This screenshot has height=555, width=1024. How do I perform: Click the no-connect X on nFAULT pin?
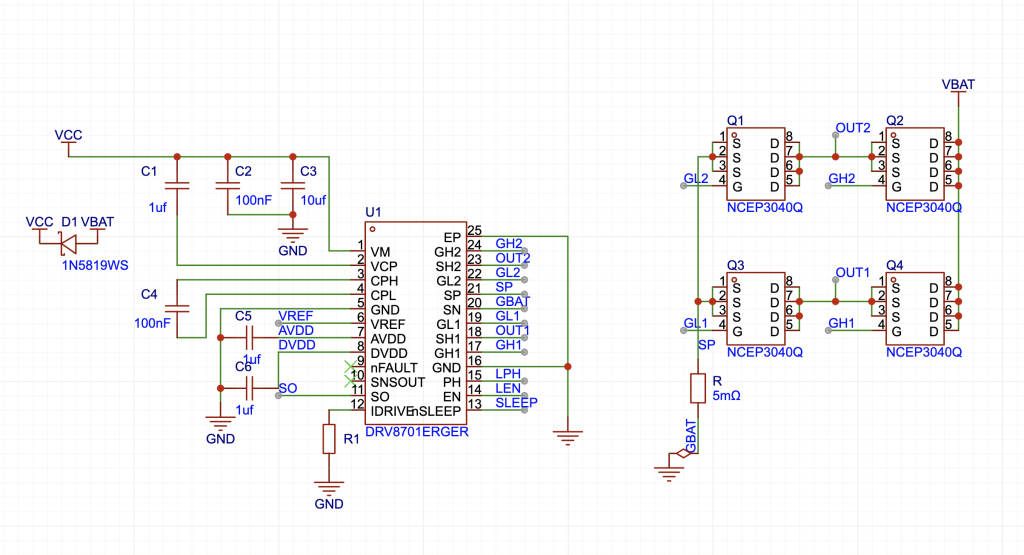349,367
